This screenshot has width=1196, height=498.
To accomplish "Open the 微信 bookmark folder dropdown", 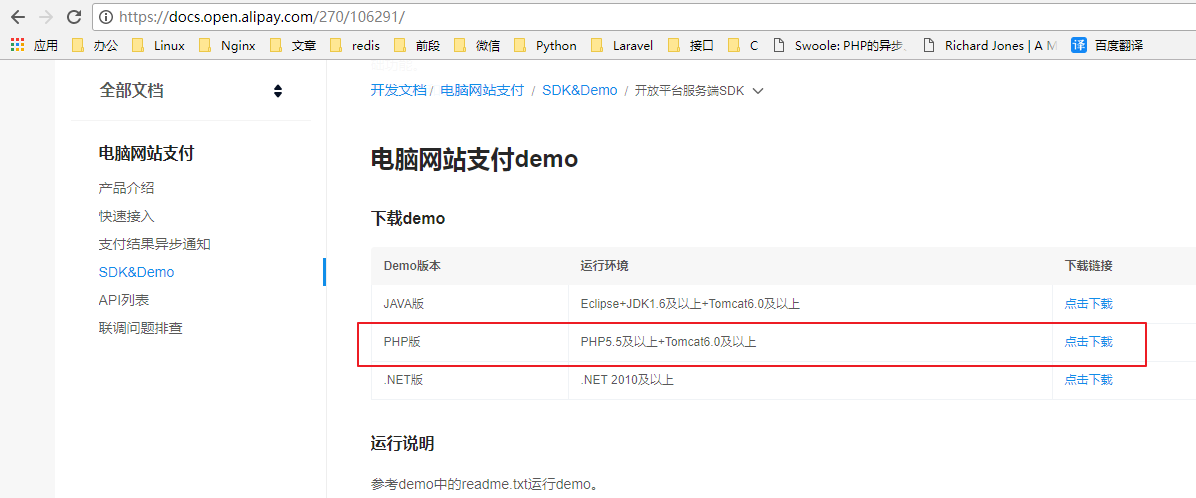I will pos(477,45).
